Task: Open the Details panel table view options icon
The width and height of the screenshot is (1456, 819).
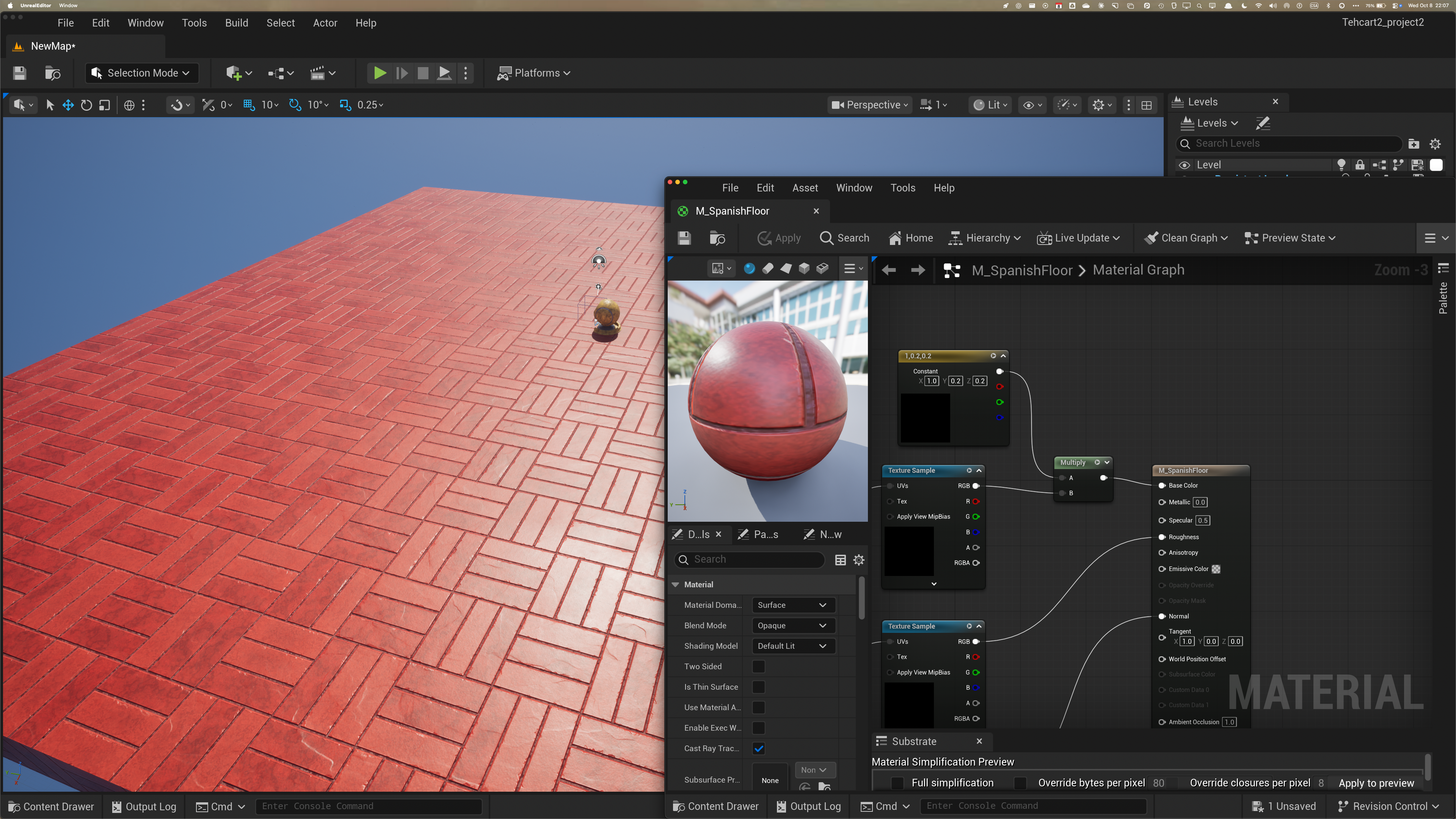Action: point(841,560)
